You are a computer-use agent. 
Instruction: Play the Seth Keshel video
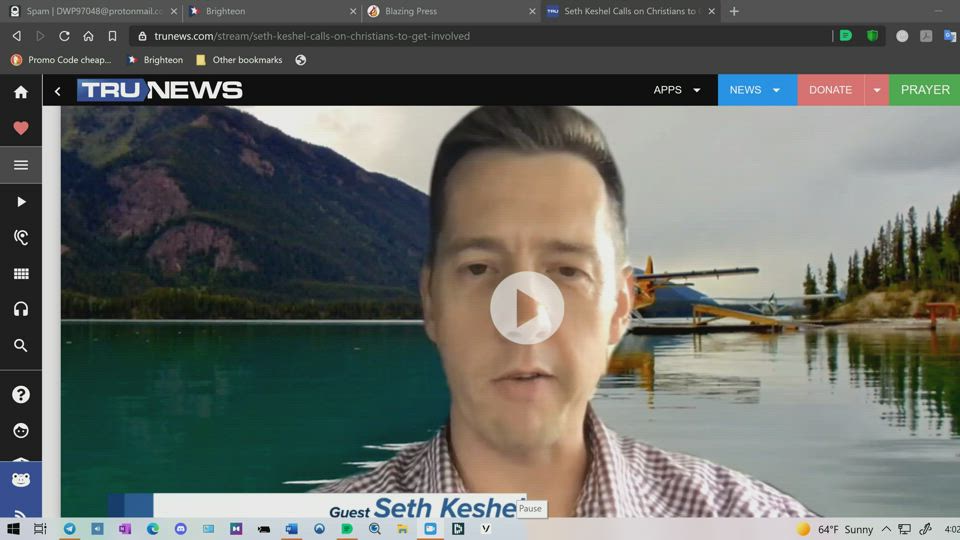pyautogui.click(x=527, y=308)
